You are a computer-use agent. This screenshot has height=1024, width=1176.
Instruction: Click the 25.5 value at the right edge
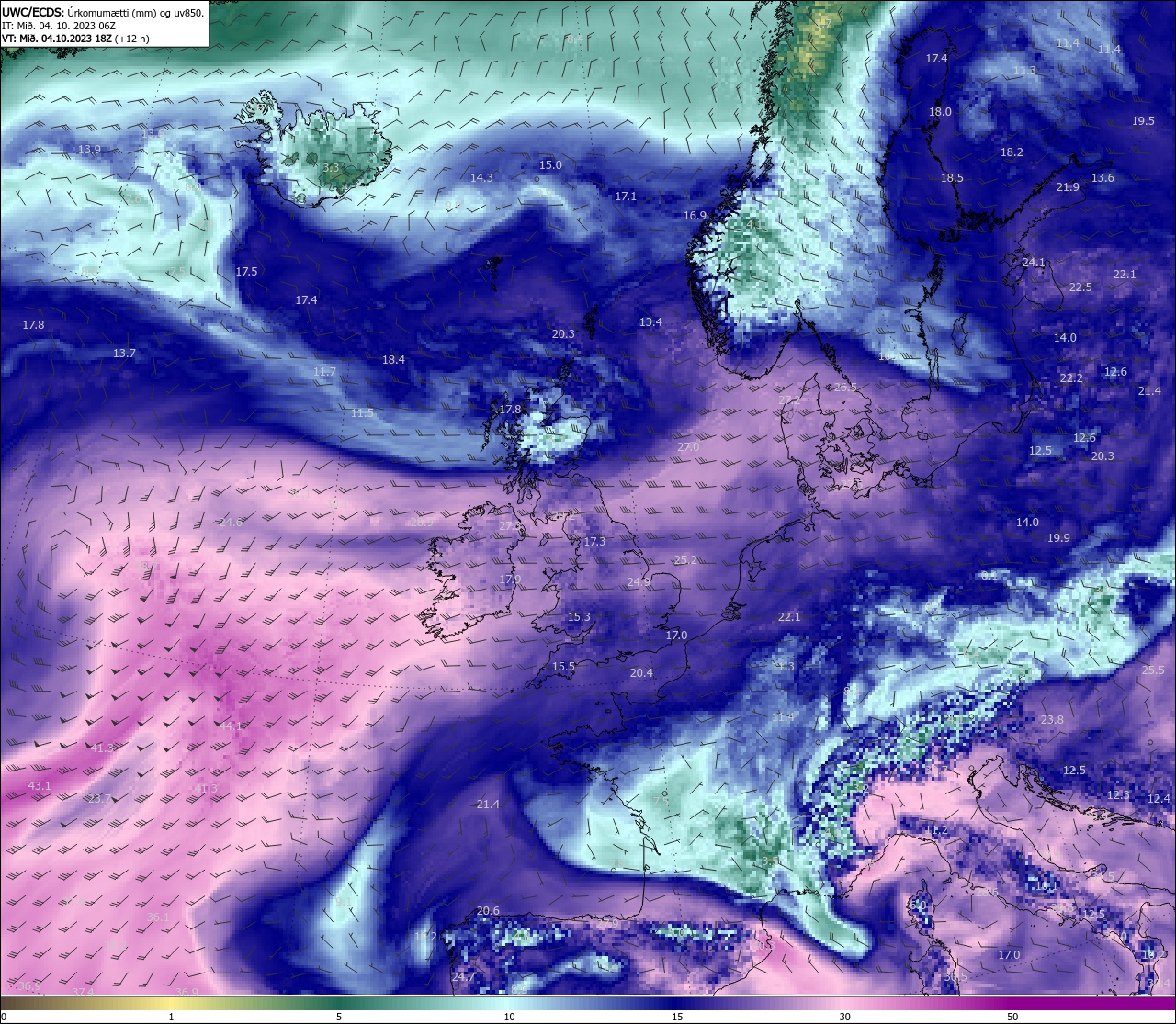click(1153, 670)
